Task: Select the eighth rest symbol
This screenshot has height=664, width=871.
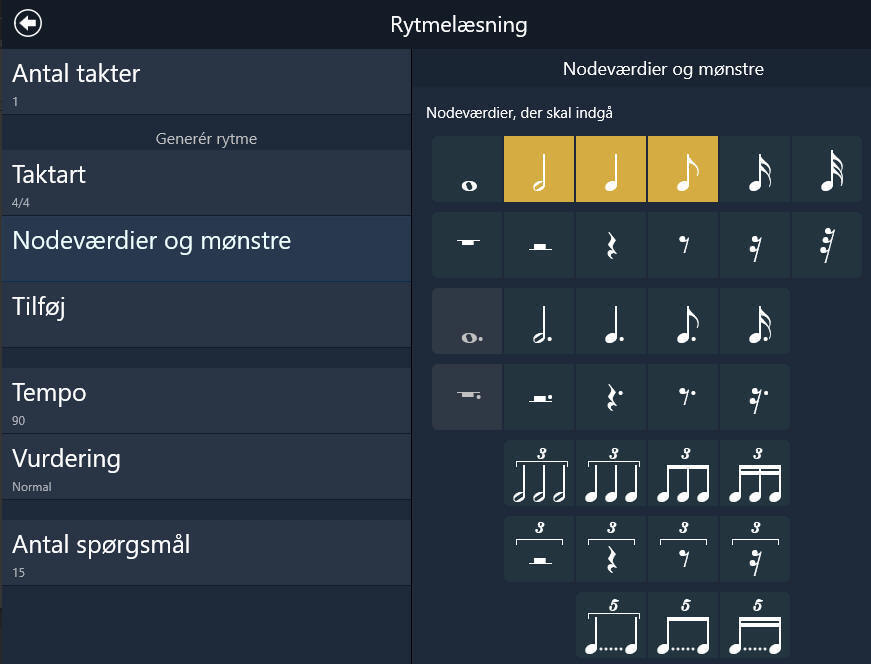Action: tap(683, 245)
